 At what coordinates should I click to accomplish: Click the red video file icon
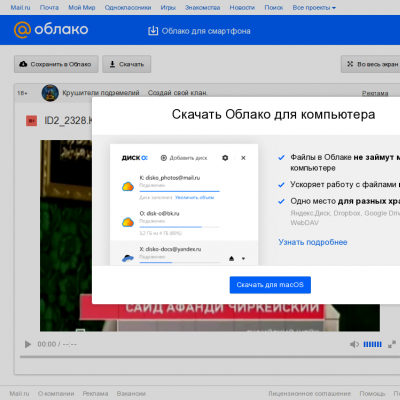pyautogui.click(x=32, y=121)
